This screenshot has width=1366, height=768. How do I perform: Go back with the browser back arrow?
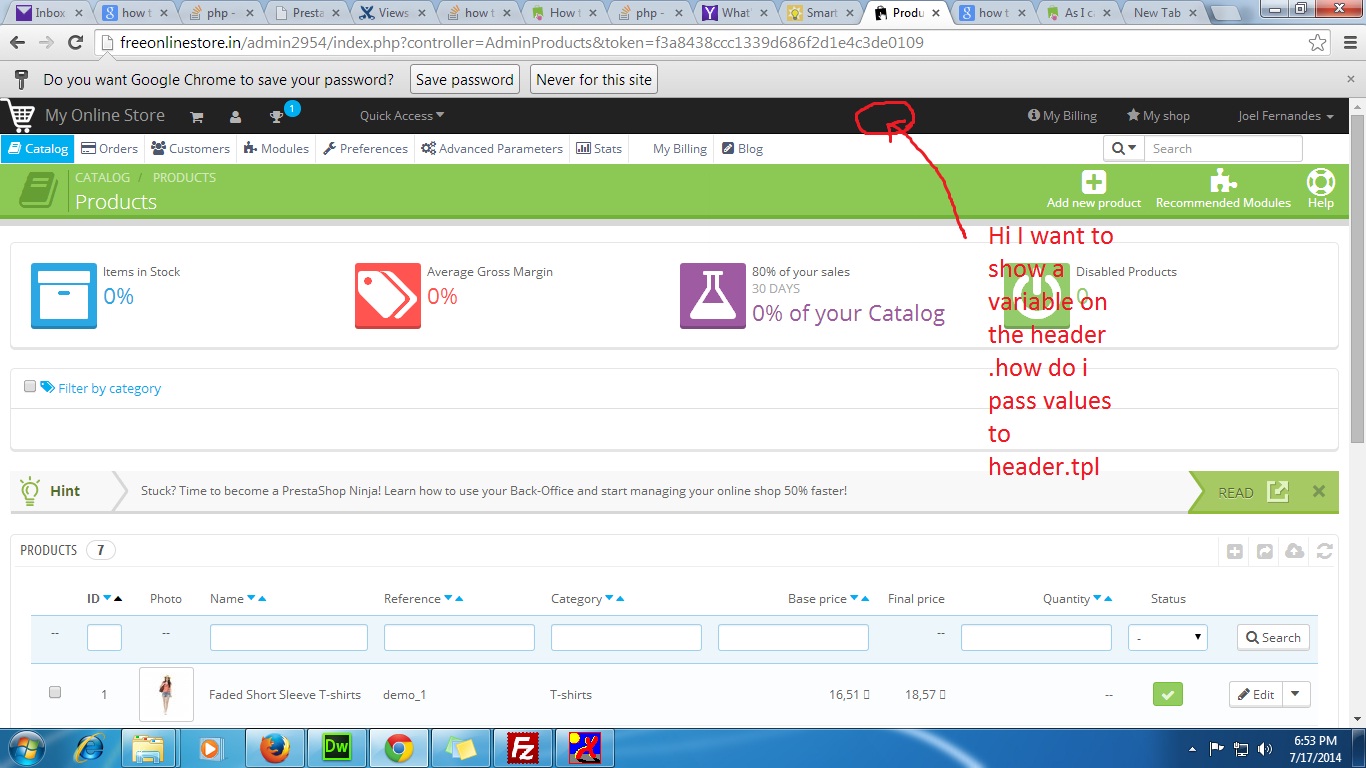coord(18,43)
